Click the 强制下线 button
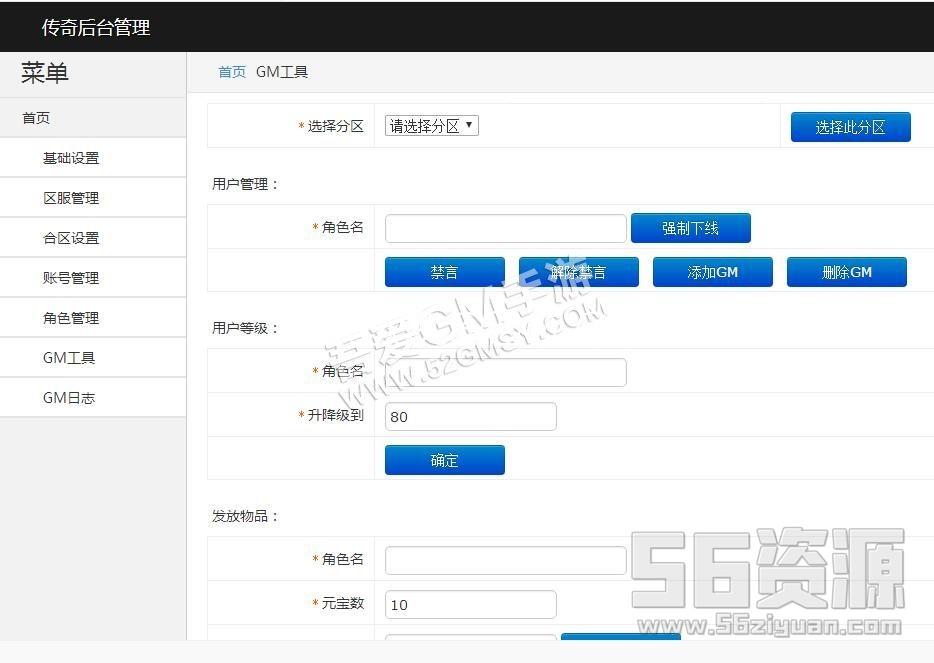The image size is (934, 663). click(x=690, y=228)
